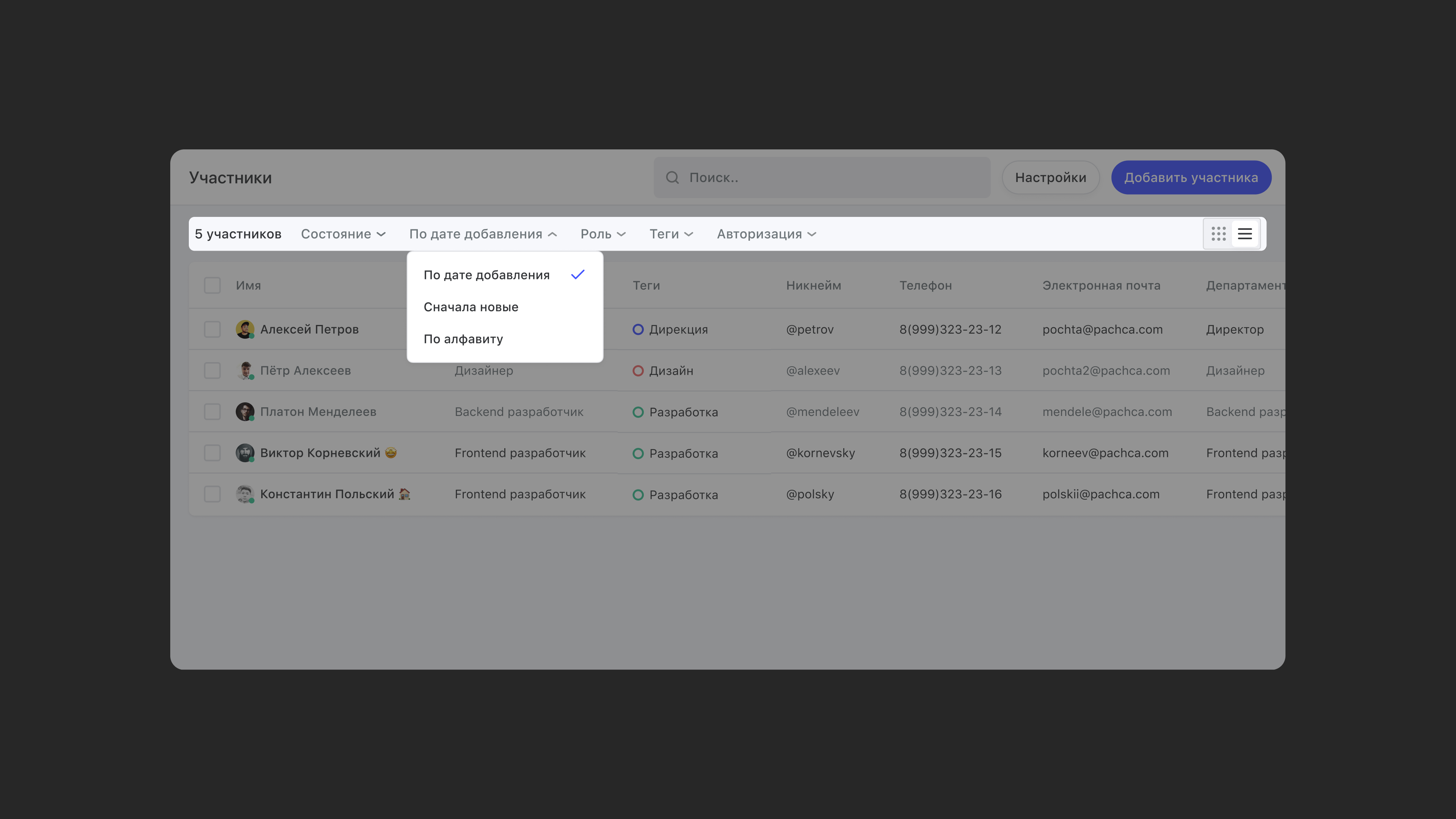
Task: Click Платон Менделеев's avatar
Action: (x=244, y=411)
